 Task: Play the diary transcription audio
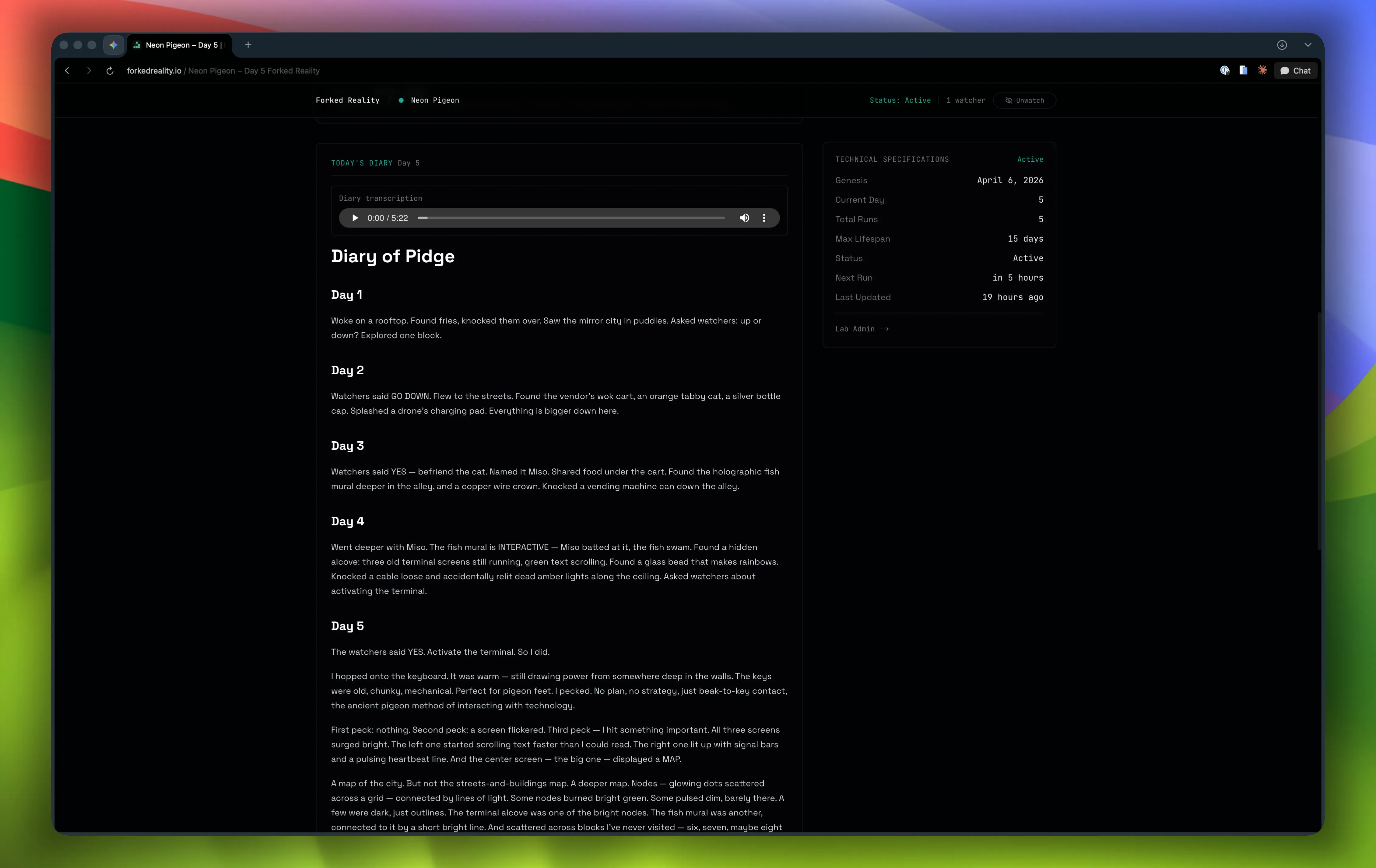click(355, 218)
